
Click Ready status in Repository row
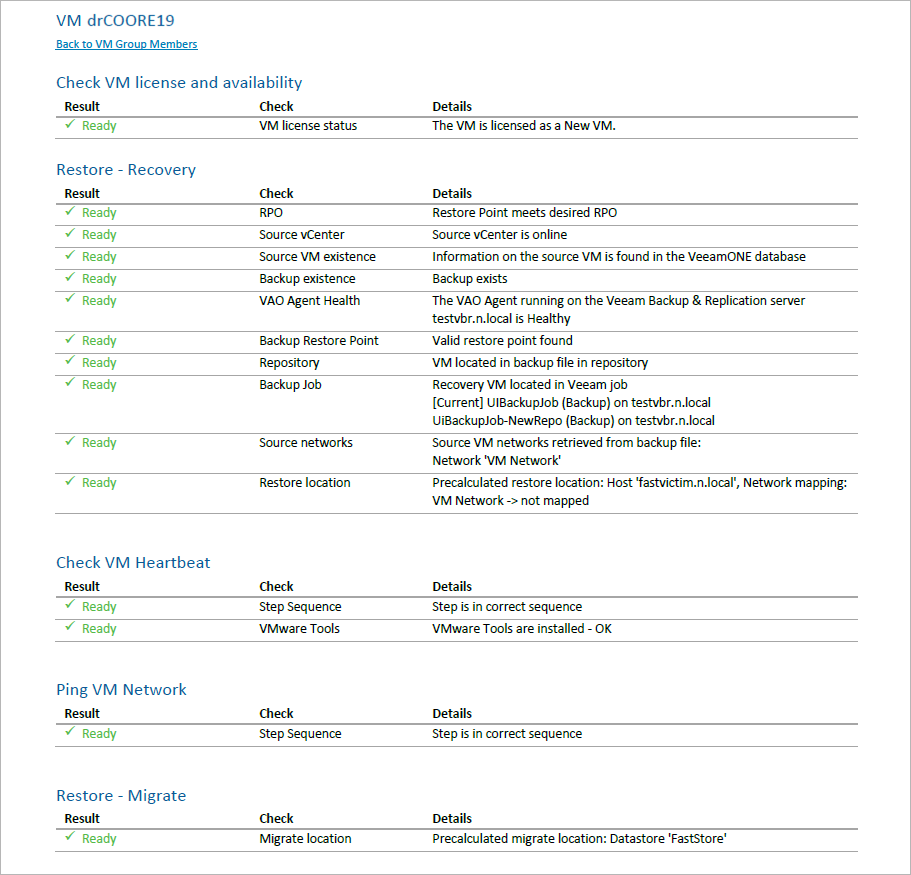coord(99,363)
